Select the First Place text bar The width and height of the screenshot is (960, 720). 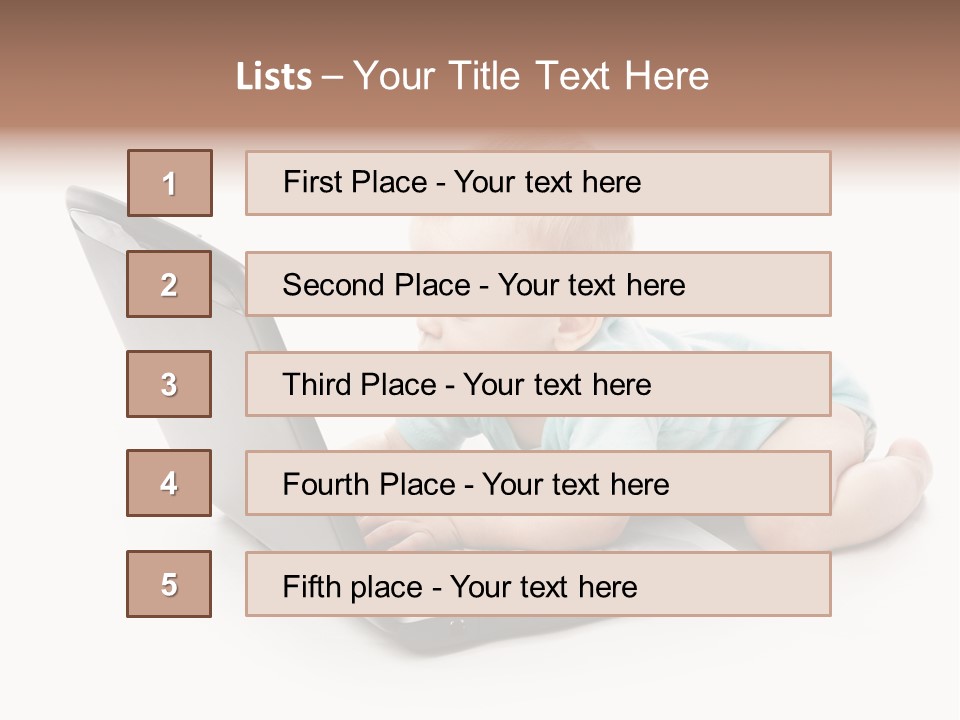[x=538, y=183]
